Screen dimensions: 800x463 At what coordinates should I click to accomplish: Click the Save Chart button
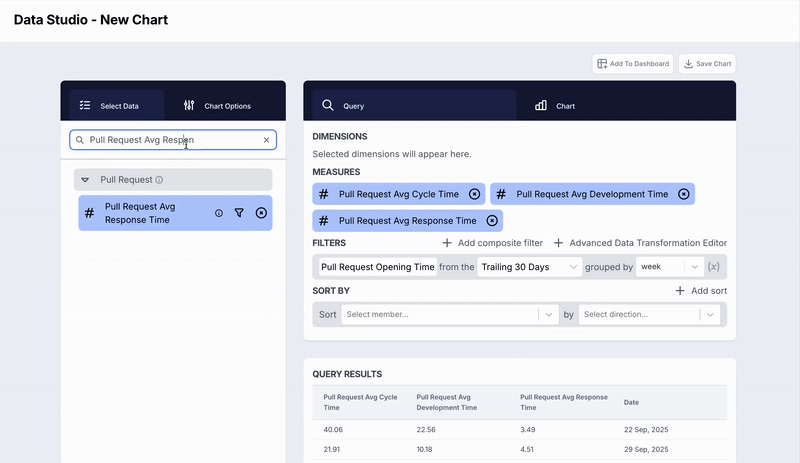(x=707, y=64)
